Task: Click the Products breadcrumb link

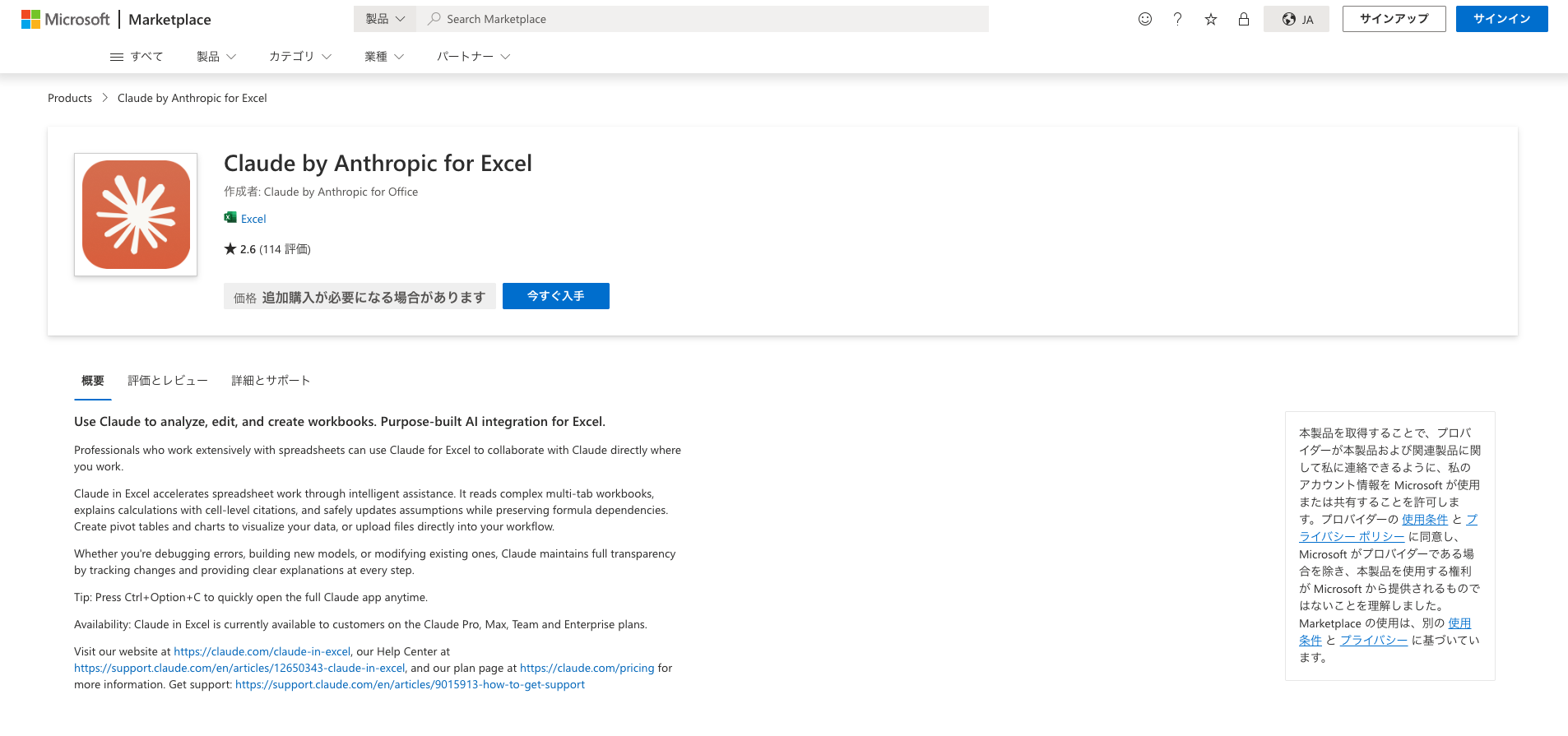Action: click(70, 98)
